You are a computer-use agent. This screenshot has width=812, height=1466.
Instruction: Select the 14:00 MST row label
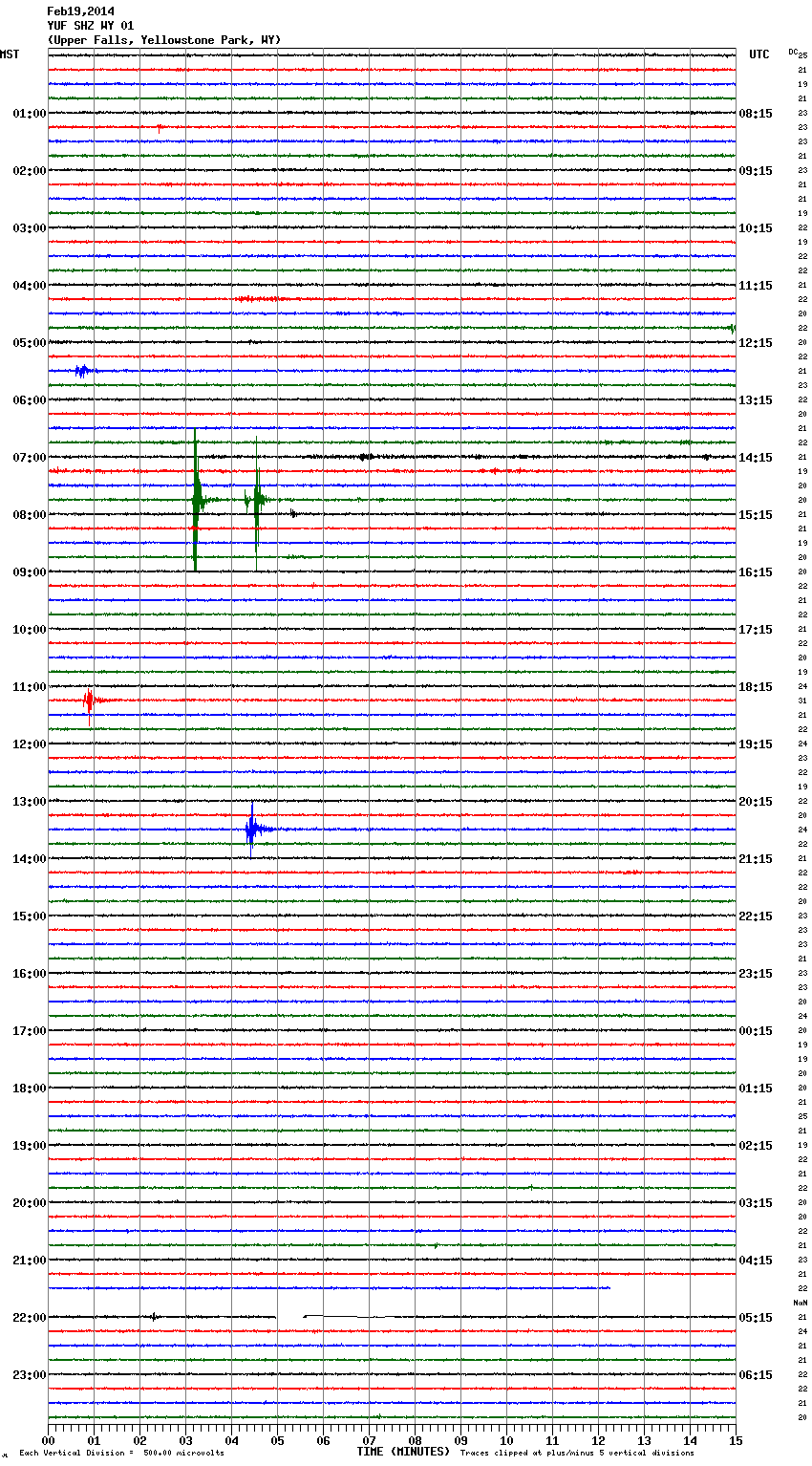pos(29,859)
